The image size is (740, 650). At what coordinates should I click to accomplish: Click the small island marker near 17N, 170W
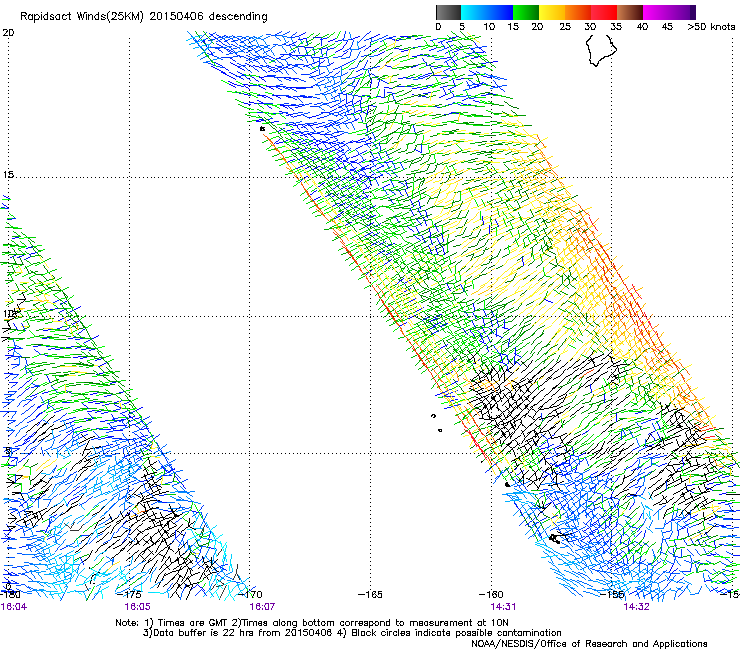262,128
